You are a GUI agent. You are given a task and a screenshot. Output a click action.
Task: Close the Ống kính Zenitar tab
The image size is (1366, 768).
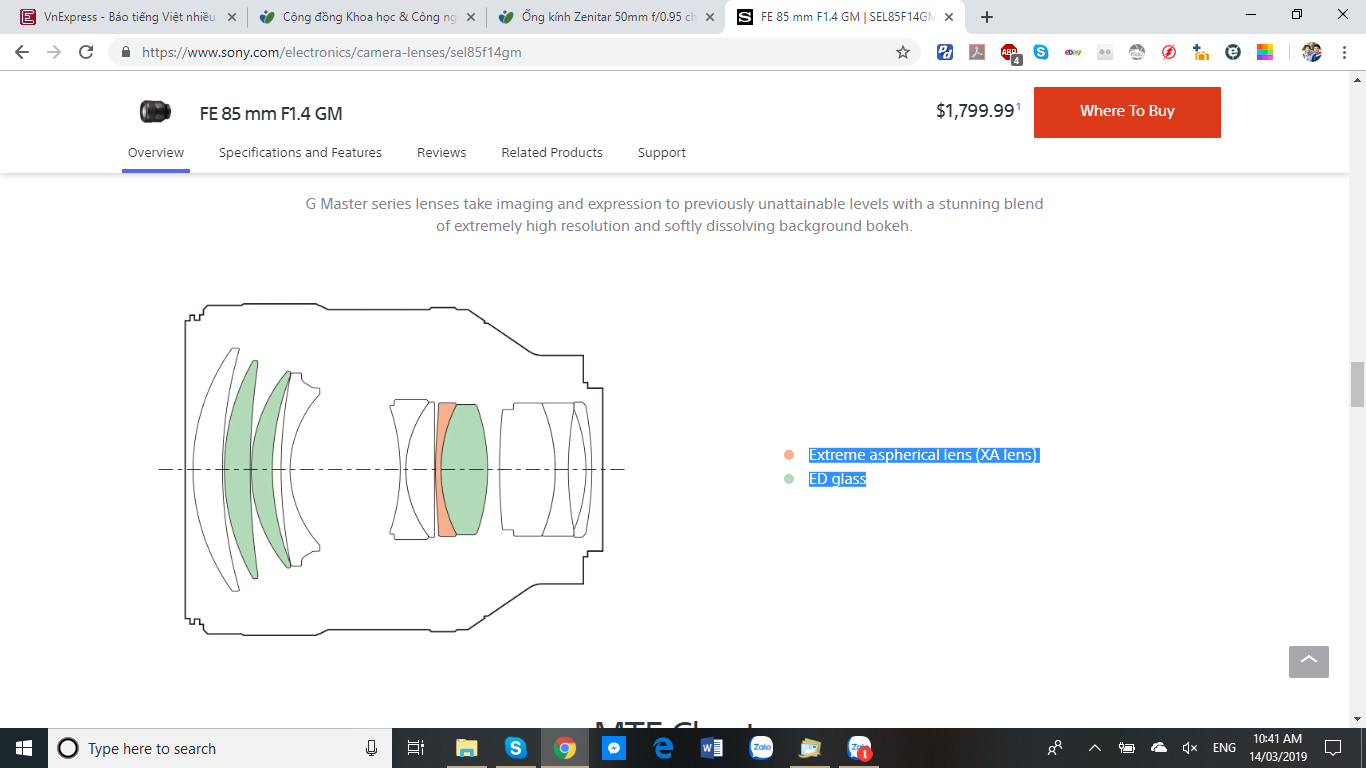[x=709, y=17]
